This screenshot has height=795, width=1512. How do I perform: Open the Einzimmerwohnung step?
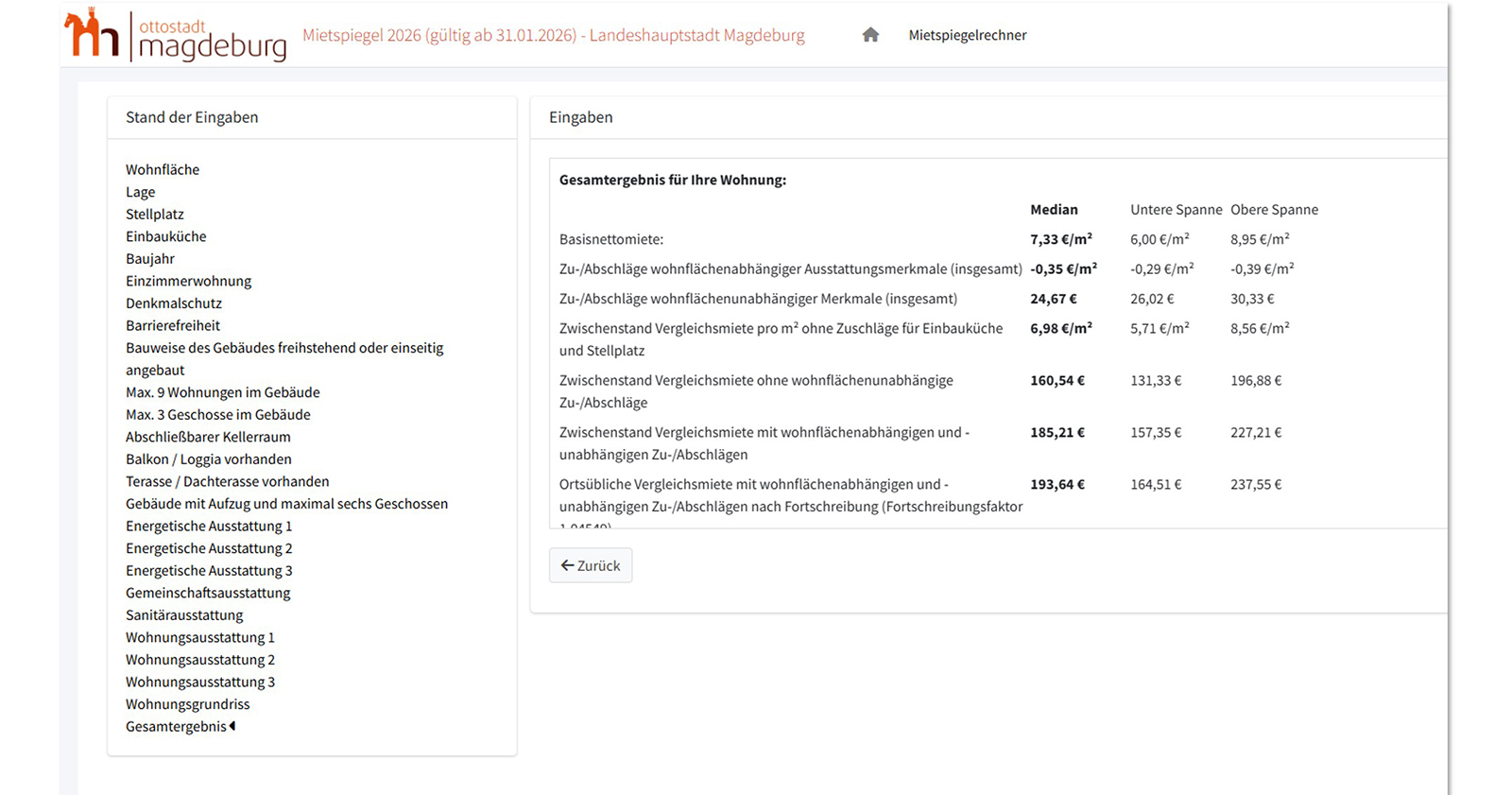(x=188, y=281)
